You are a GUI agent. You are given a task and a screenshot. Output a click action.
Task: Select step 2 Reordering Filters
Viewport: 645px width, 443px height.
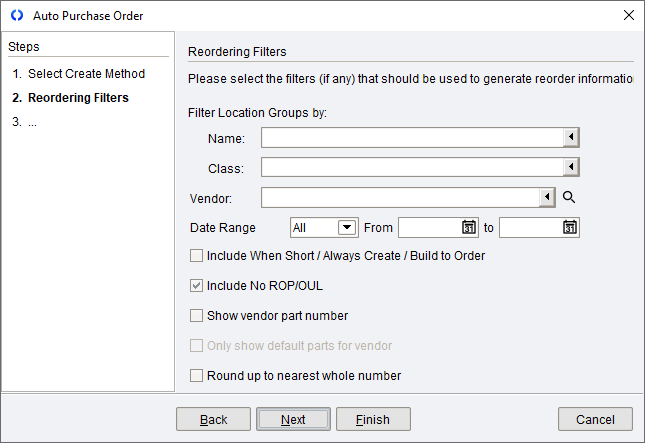(78, 98)
